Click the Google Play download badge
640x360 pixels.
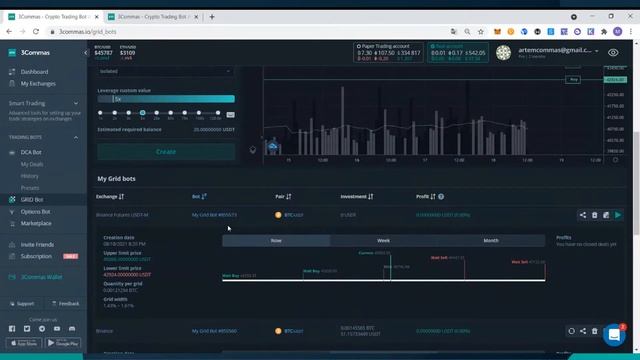(63, 343)
